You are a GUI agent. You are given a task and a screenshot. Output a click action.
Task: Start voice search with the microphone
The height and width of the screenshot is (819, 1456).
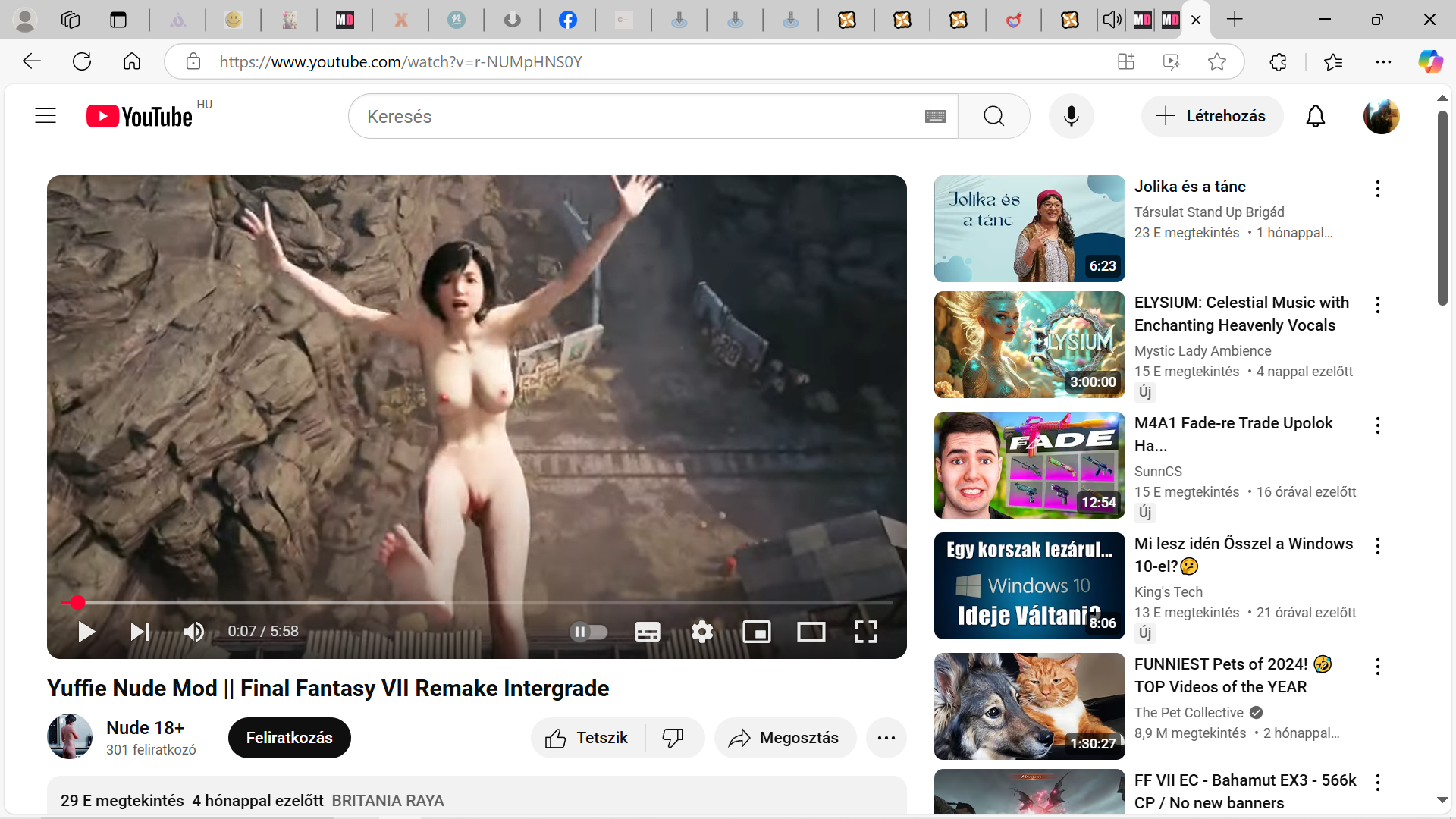tap(1071, 116)
